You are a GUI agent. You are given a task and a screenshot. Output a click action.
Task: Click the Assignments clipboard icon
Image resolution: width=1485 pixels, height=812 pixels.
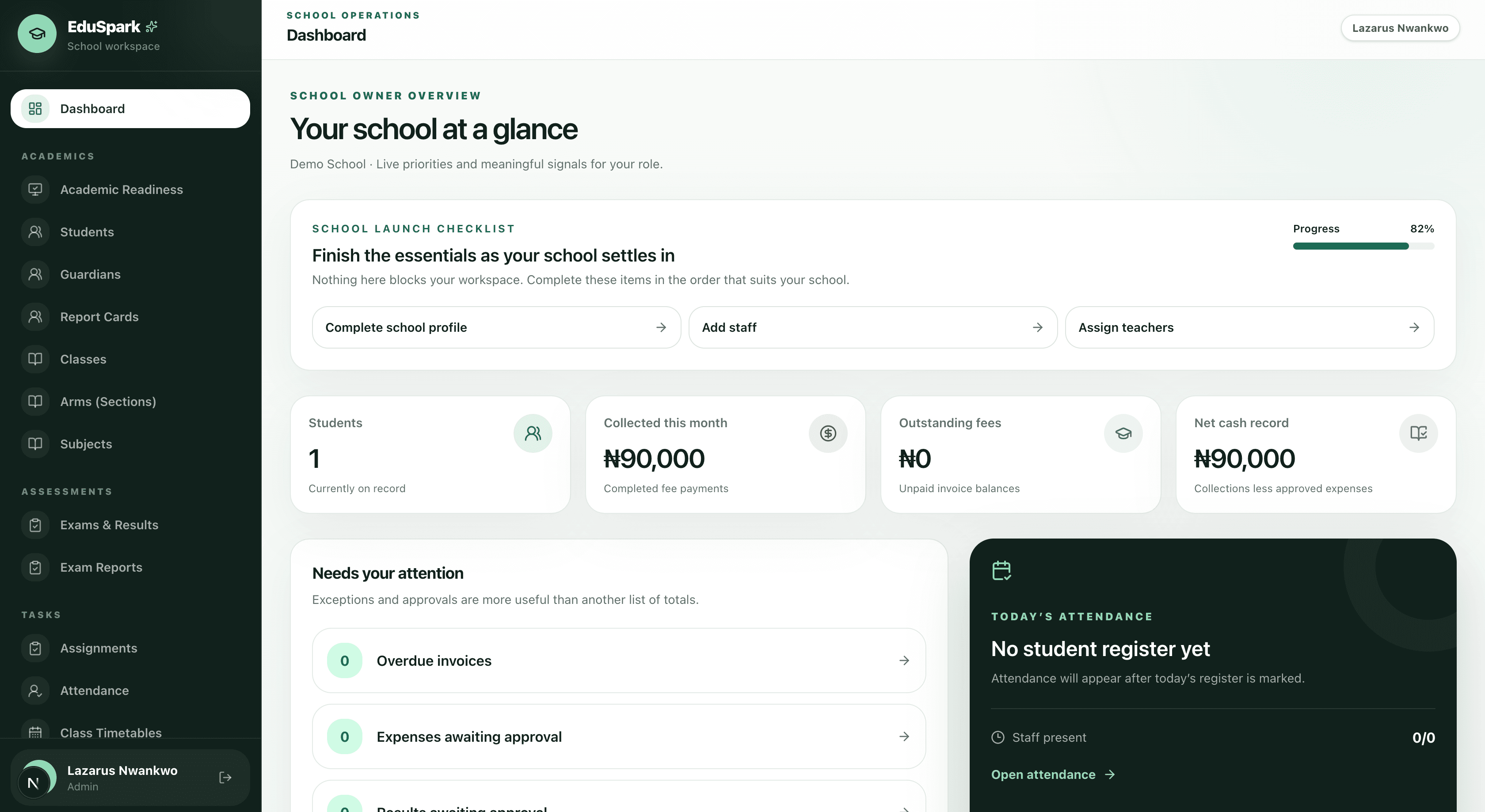pos(35,649)
